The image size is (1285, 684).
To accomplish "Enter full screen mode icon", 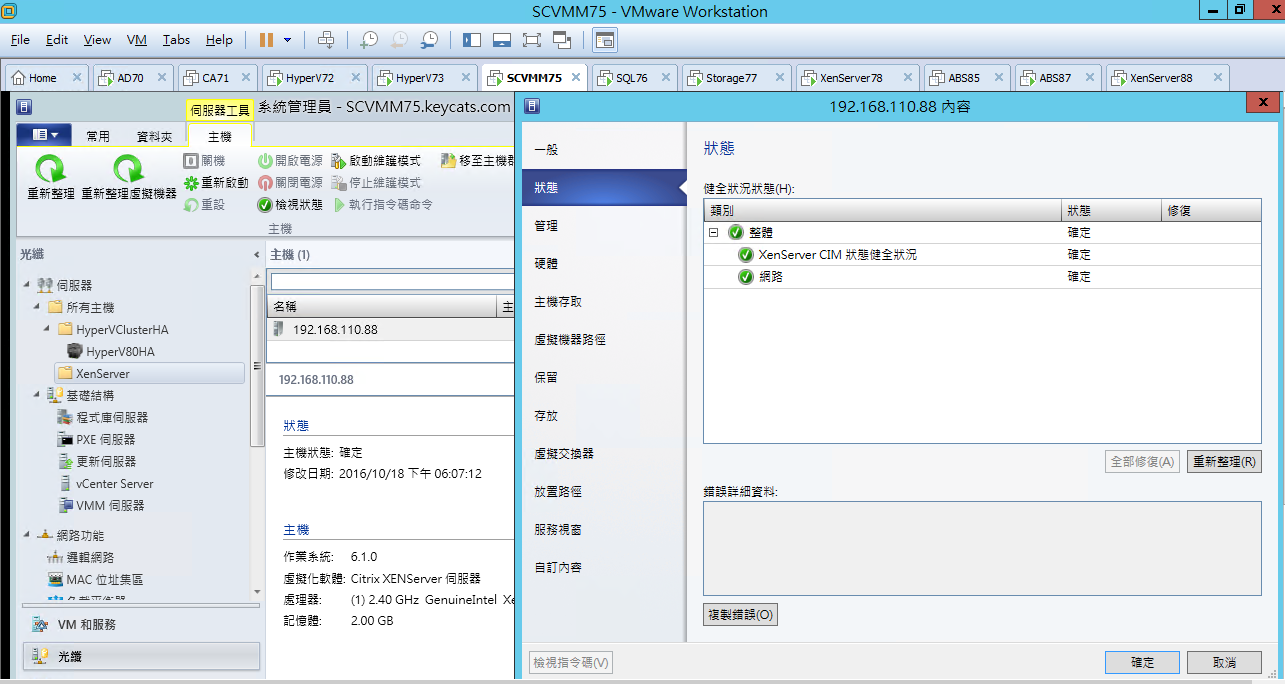I will [x=532, y=40].
